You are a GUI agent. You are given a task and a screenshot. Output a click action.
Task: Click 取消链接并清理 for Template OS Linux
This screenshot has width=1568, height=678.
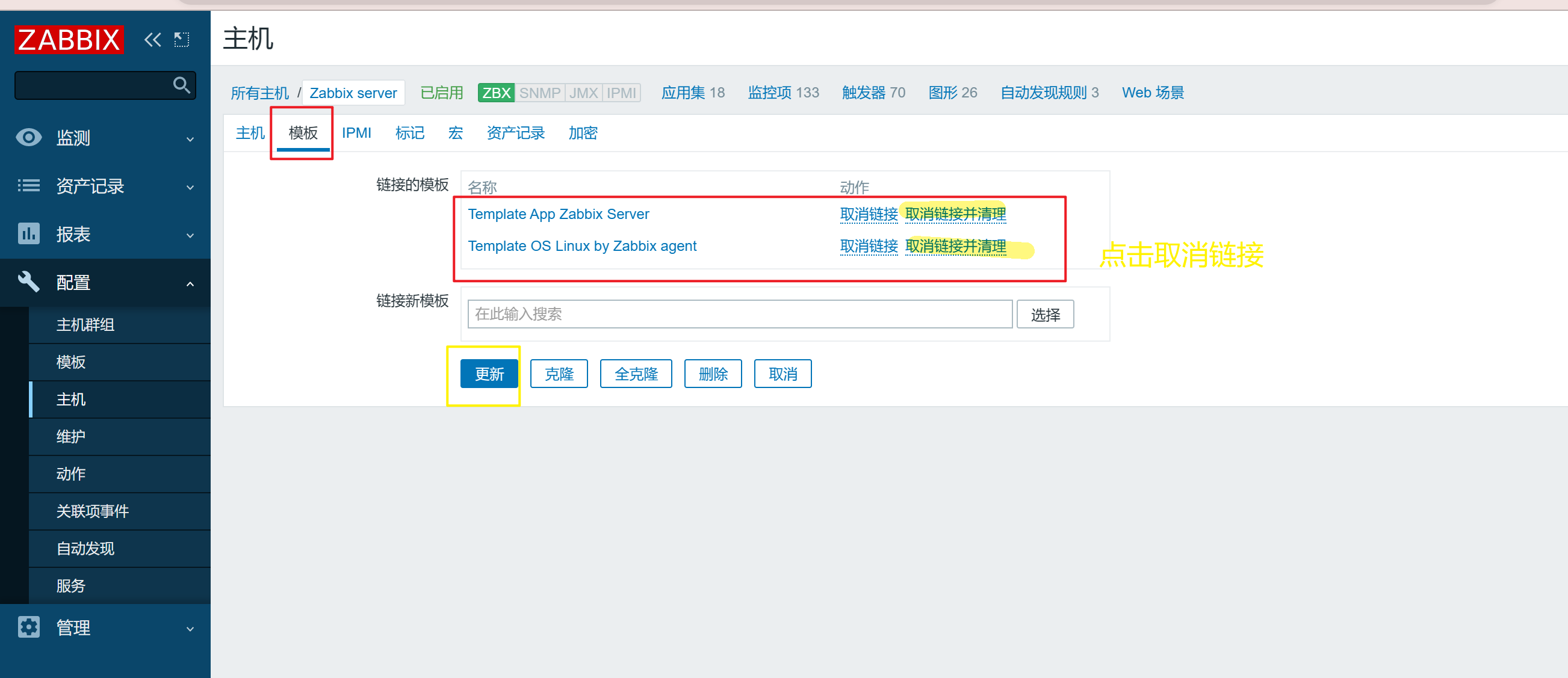pos(956,246)
